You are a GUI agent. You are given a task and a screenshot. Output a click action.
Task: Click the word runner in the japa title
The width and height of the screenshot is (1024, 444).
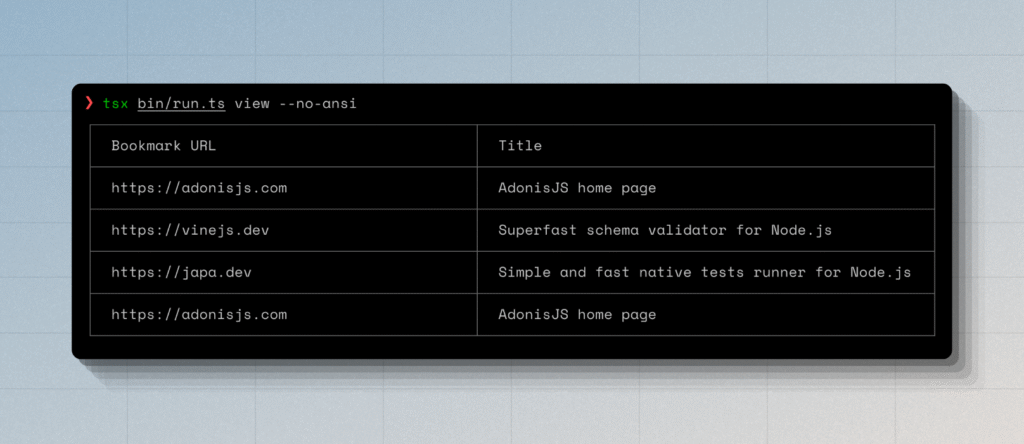[793, 272]
